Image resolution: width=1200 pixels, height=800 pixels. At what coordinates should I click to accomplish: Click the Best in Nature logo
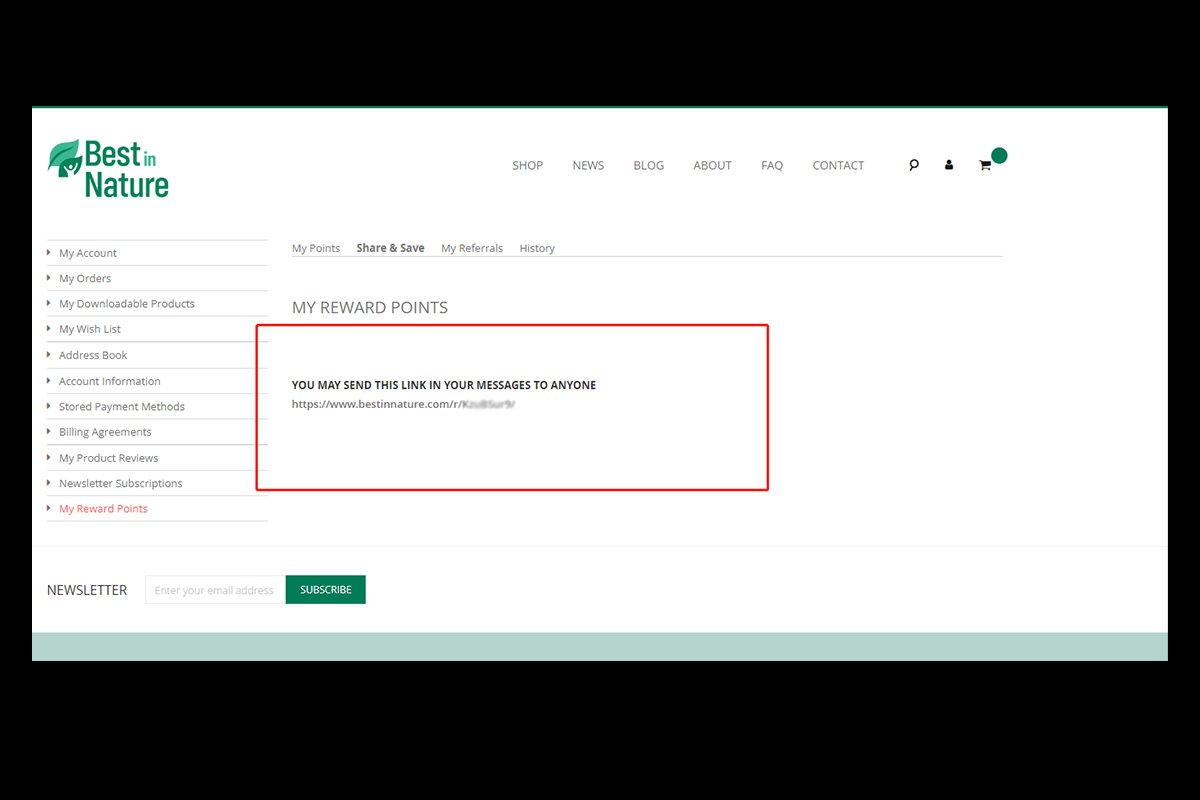click(x=108, y=168)
